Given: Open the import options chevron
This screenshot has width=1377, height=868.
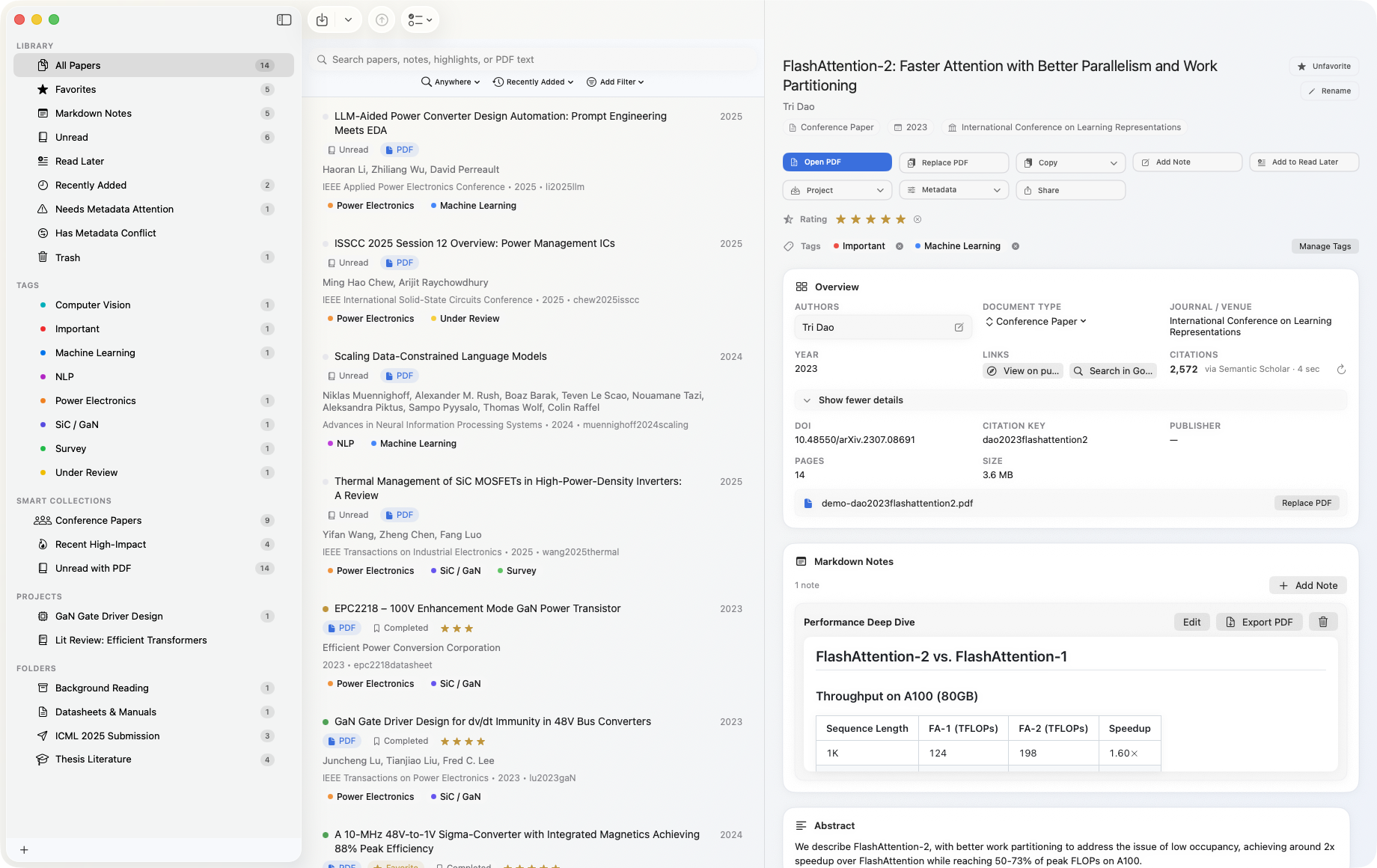Looking at the screenshot, I should [x=348, y=20].
